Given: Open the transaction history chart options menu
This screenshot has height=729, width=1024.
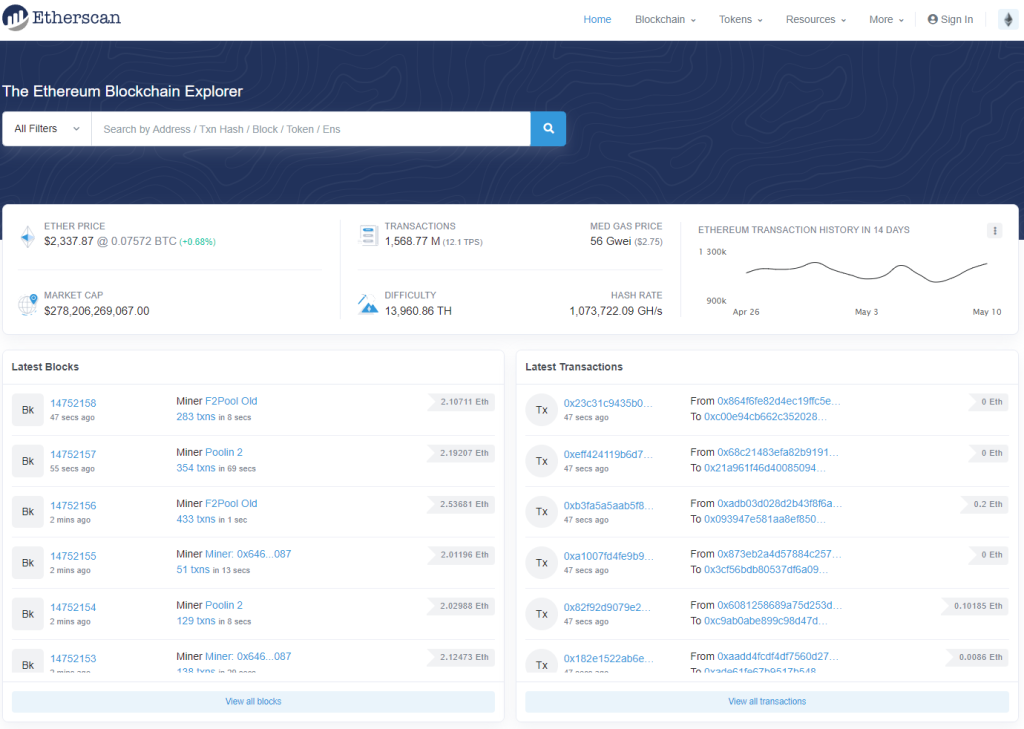Looking at the screenshot, I should 994,231.
